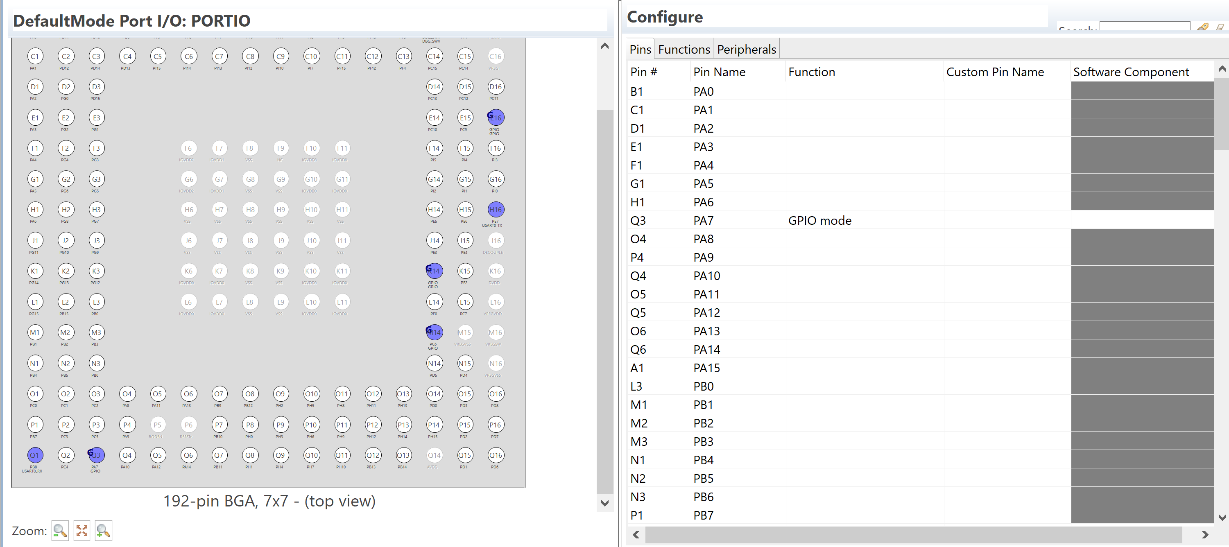Click the Search text field
The height and width of the screenshot is (547, 1229).
pyautogui.click(x=1144, y=27)
